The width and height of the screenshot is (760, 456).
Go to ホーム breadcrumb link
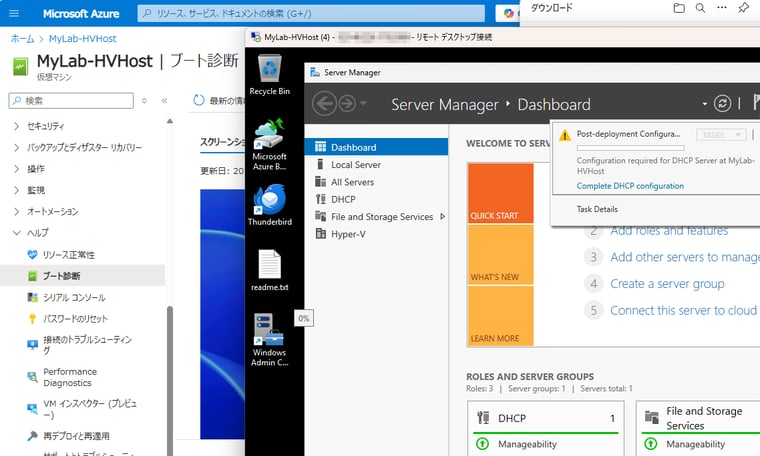coord(22,39)
